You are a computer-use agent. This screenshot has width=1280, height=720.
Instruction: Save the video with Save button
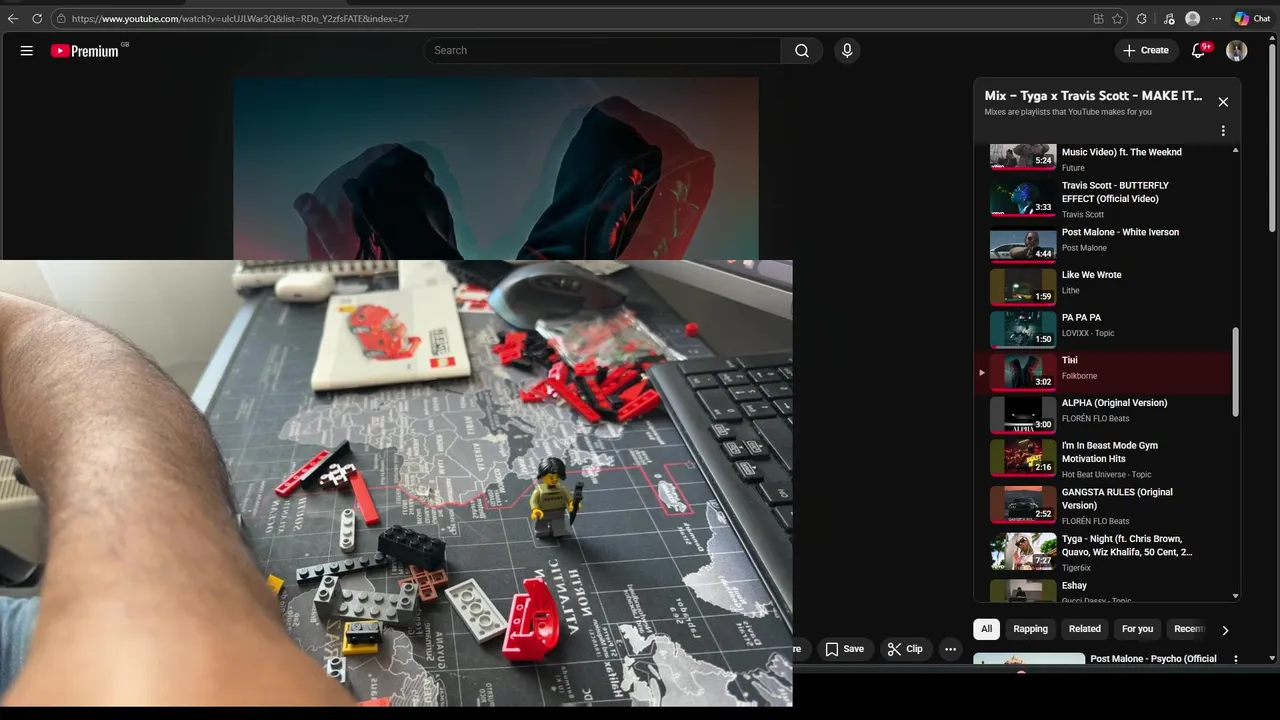click(845, 649)
